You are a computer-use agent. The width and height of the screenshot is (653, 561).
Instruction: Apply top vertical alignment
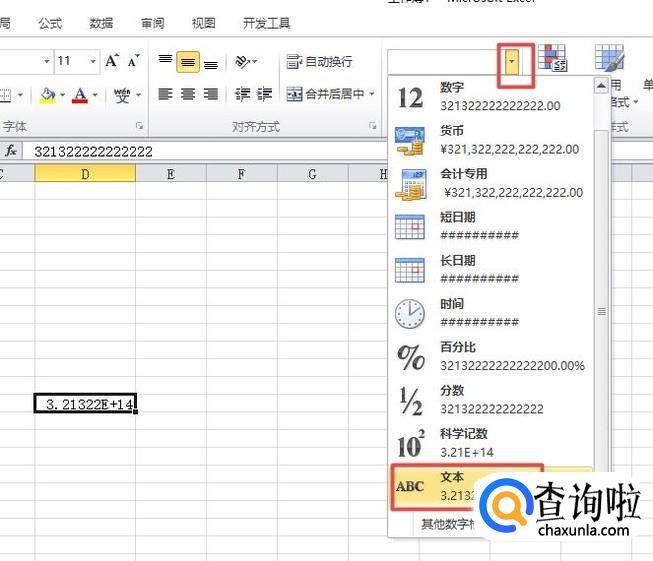click(x=165, y=61)
